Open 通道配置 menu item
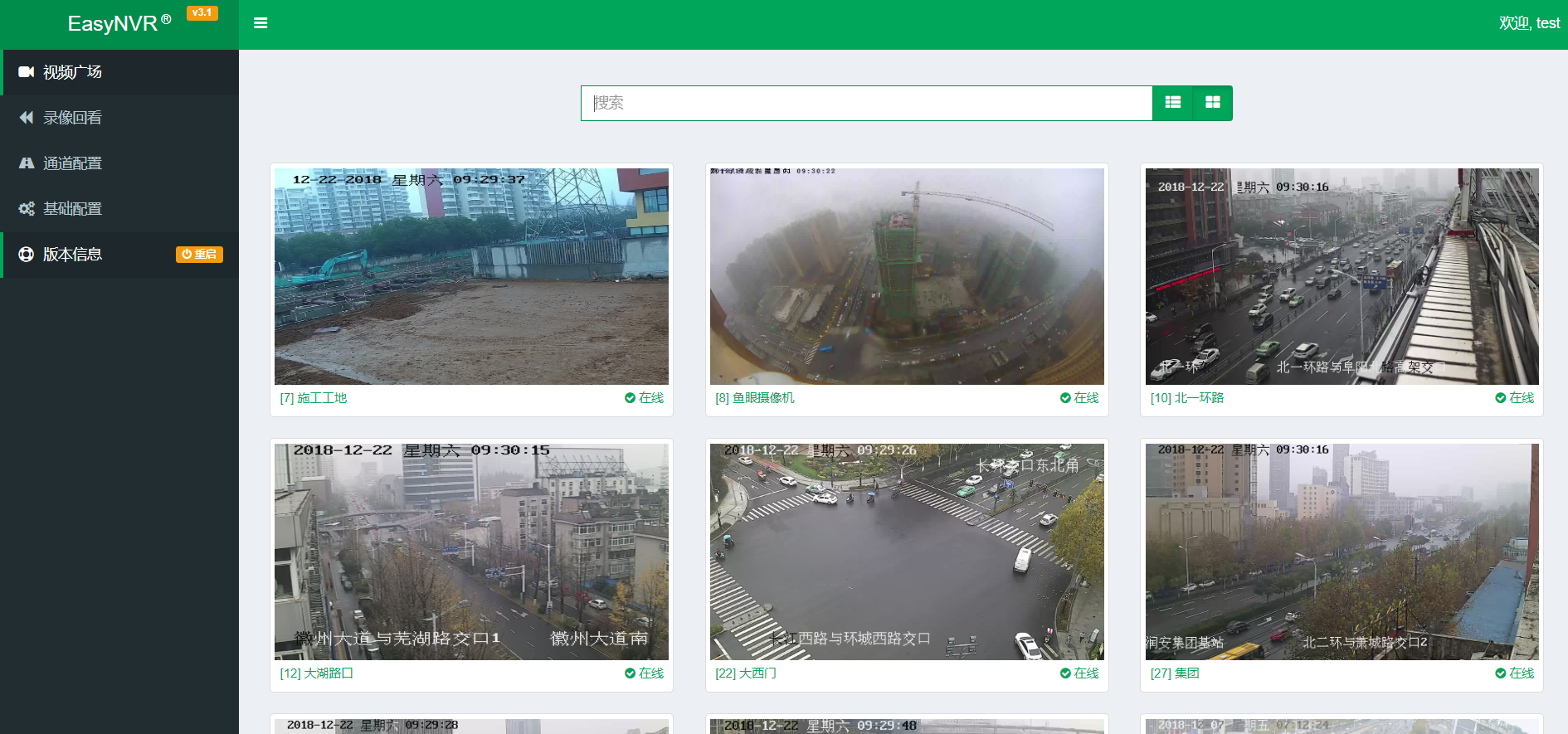The width and height of the screenshot is (1568, 734). tap(119, 163)
